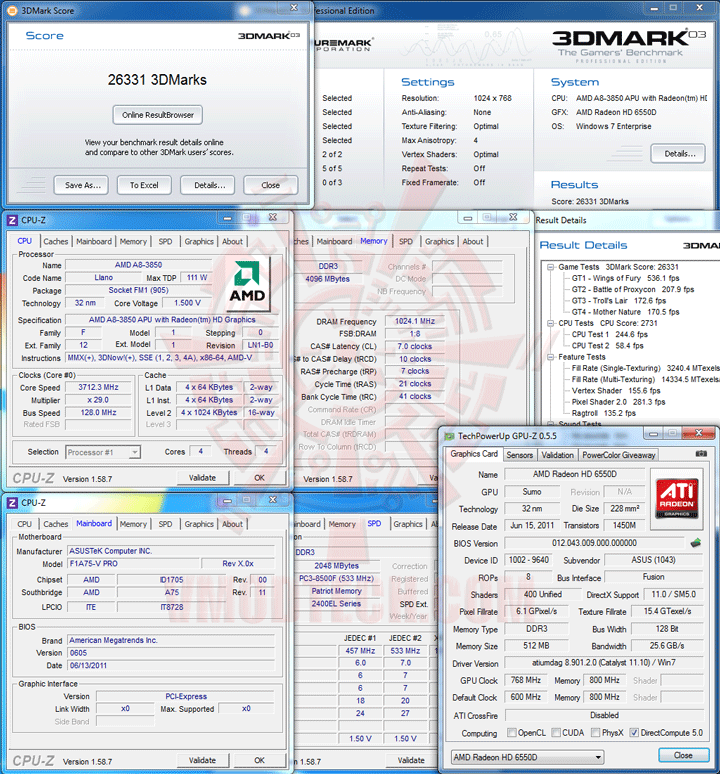
Task: Click the 3DMark Score window title icon
Action: click(12, 10)
